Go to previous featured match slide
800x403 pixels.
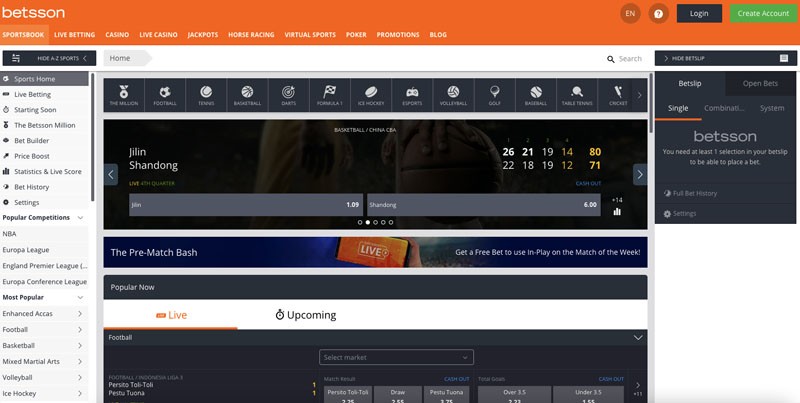(111, 174)
